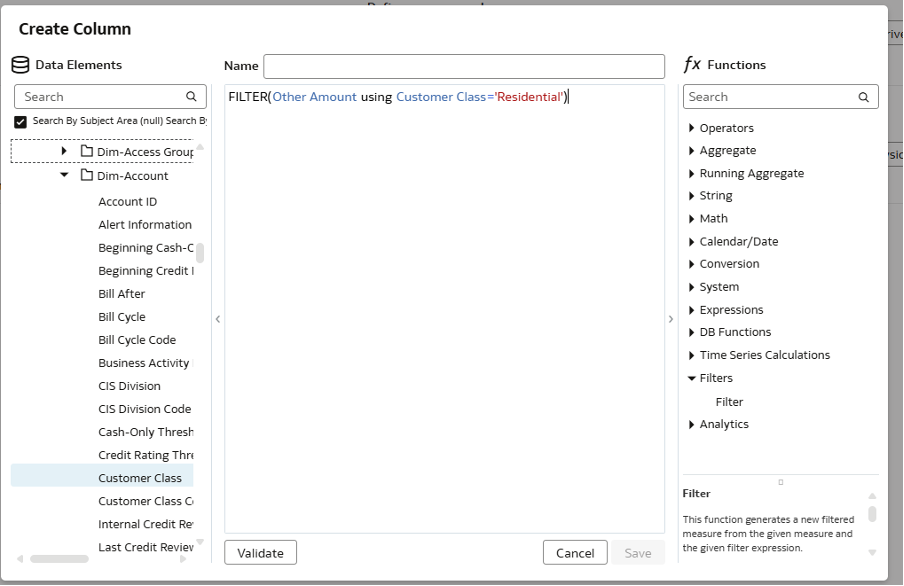Expand the Aggregate functions group
This screenshot has width=904, height=586.
(x=691, y=151)
